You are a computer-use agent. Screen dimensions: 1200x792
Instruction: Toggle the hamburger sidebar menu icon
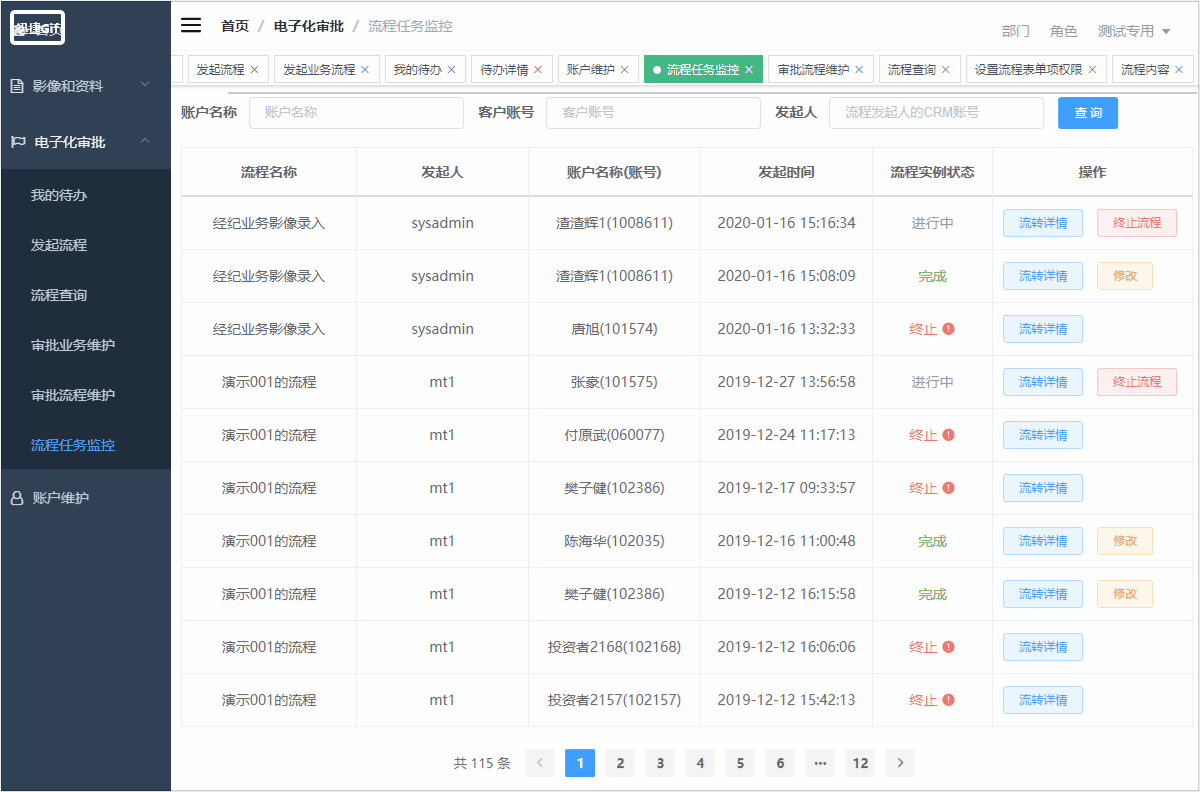pos(191,25)
